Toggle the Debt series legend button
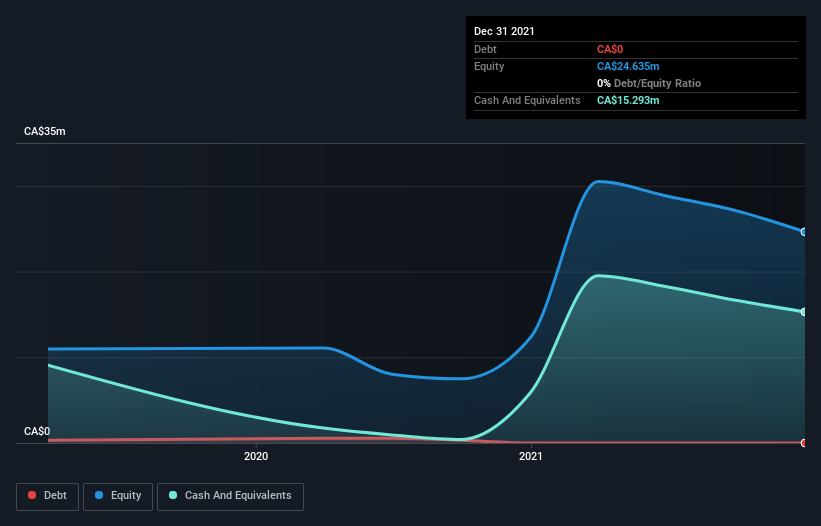The height and width of the screenshot is (526, 821). click(47, 496)
